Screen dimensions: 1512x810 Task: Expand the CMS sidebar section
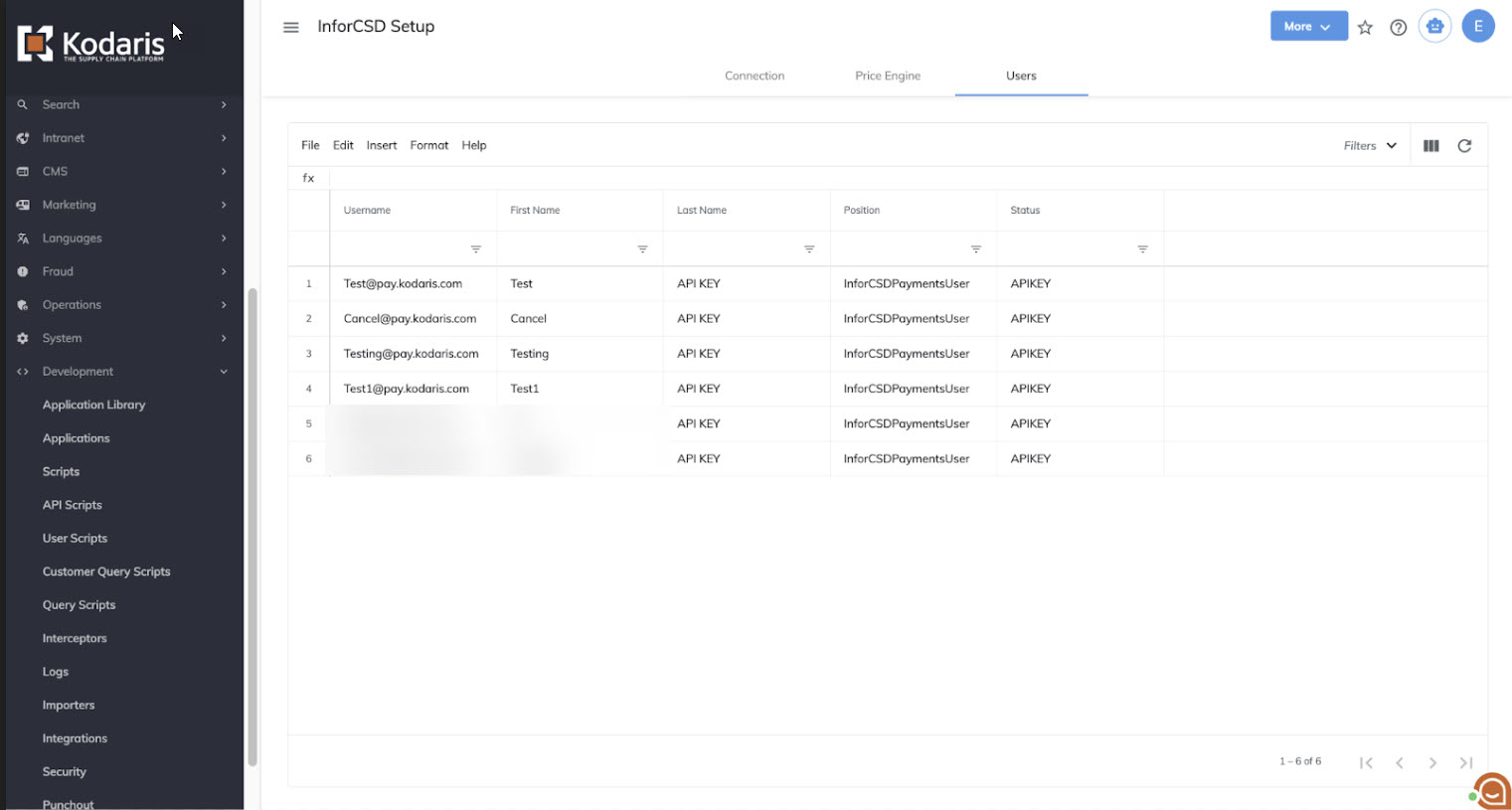click(x=224, y=172)
